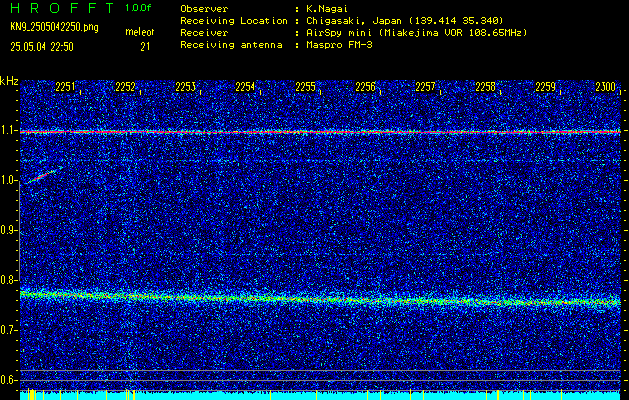This screenshot has width=629, height=400.
Task: Click the Receiving Location label
Action: [234, 20]
